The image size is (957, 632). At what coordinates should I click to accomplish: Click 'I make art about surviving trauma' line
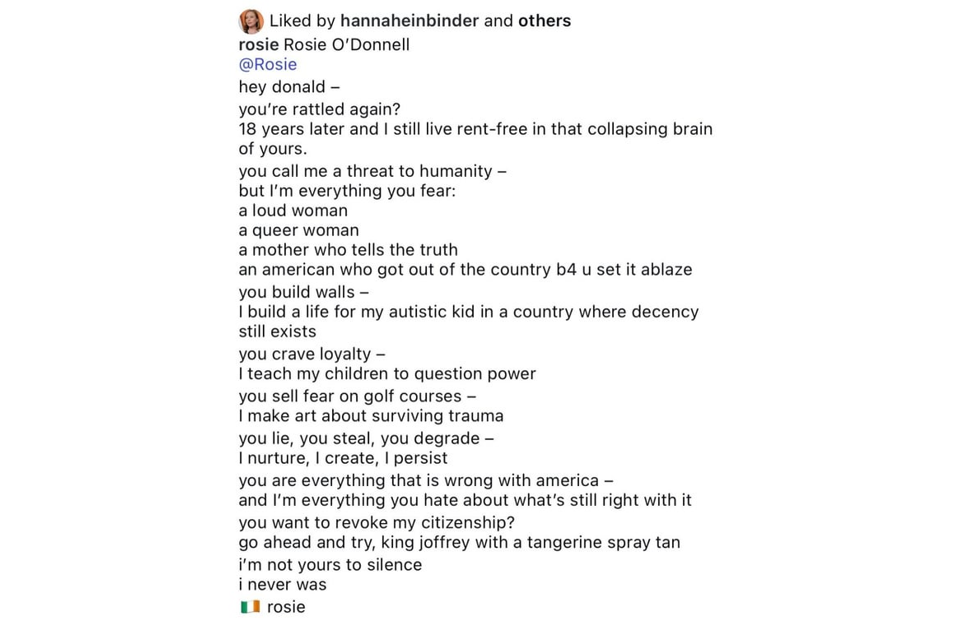[371, 416]
